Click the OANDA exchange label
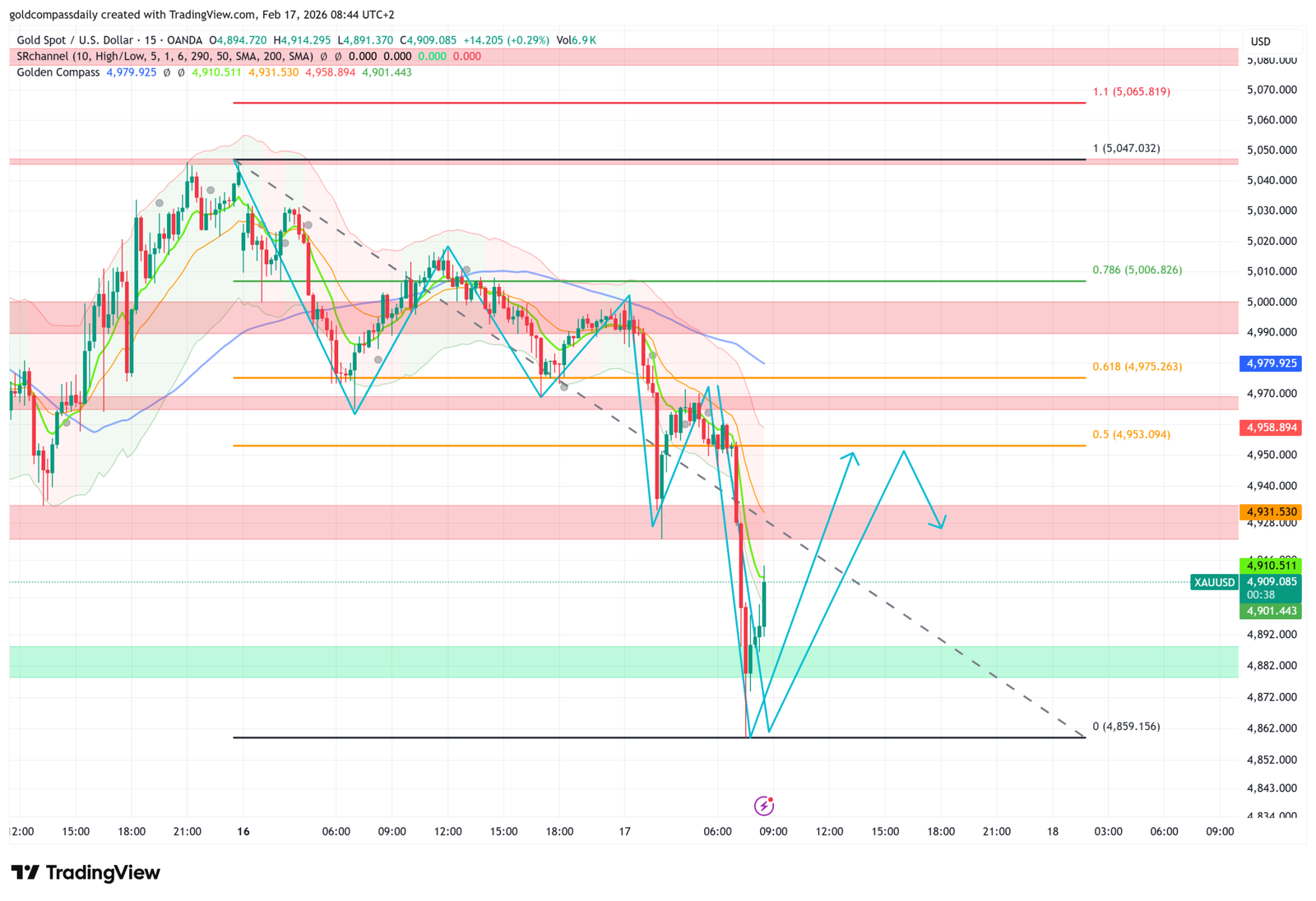 coord(186,39)
